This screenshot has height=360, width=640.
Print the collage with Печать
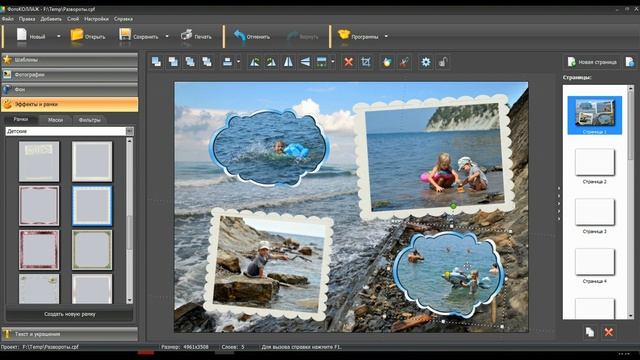pos(196,36)
